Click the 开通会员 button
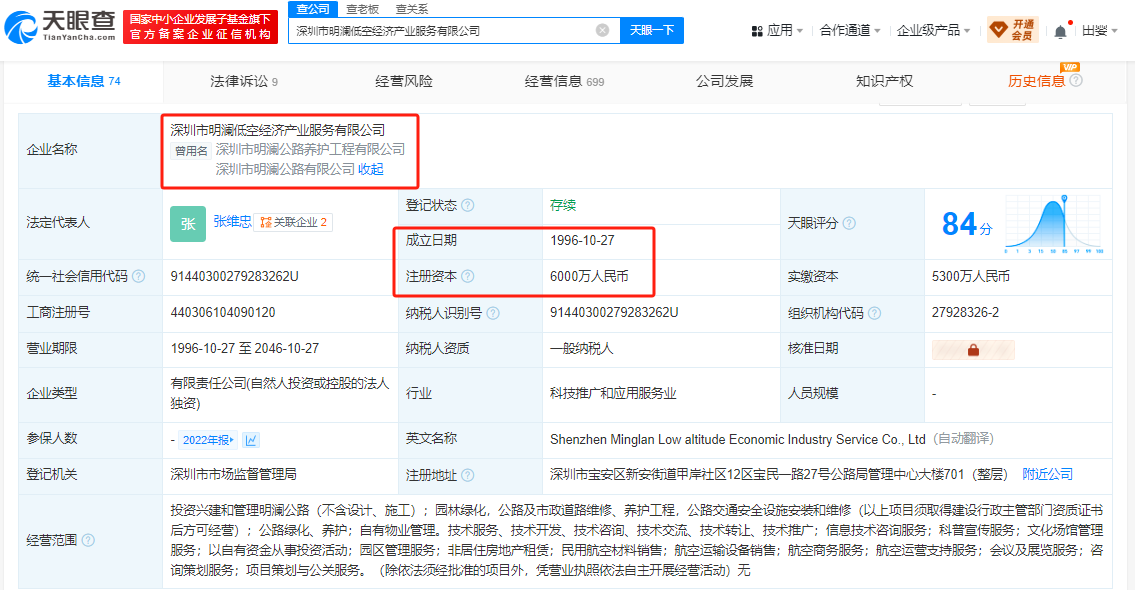The height and width of the screenshot is (590, 1135). pos(1013,30)
